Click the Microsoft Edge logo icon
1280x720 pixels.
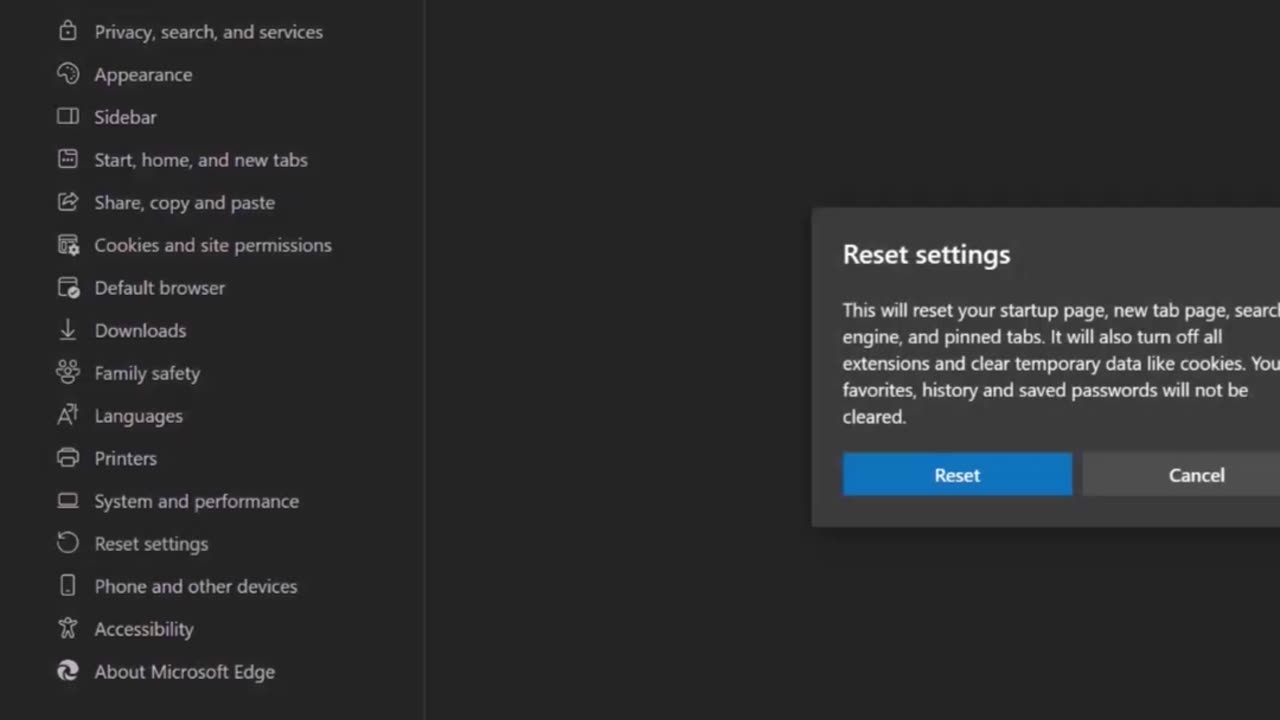(68, 671)
